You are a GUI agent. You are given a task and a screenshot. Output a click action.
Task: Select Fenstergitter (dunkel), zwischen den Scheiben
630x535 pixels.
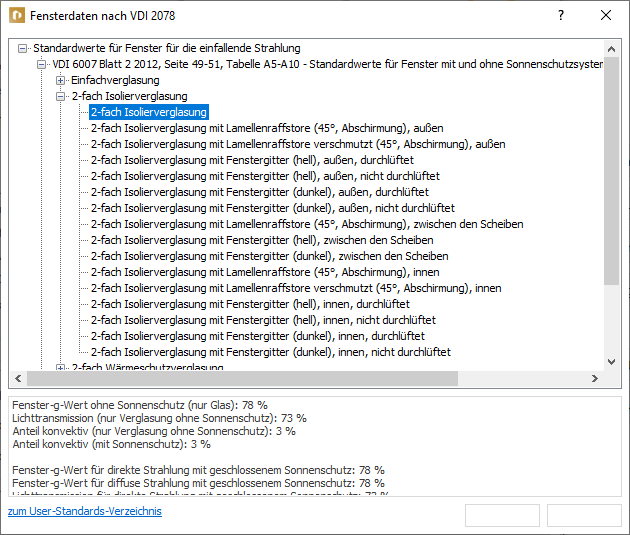pos(269,256)
